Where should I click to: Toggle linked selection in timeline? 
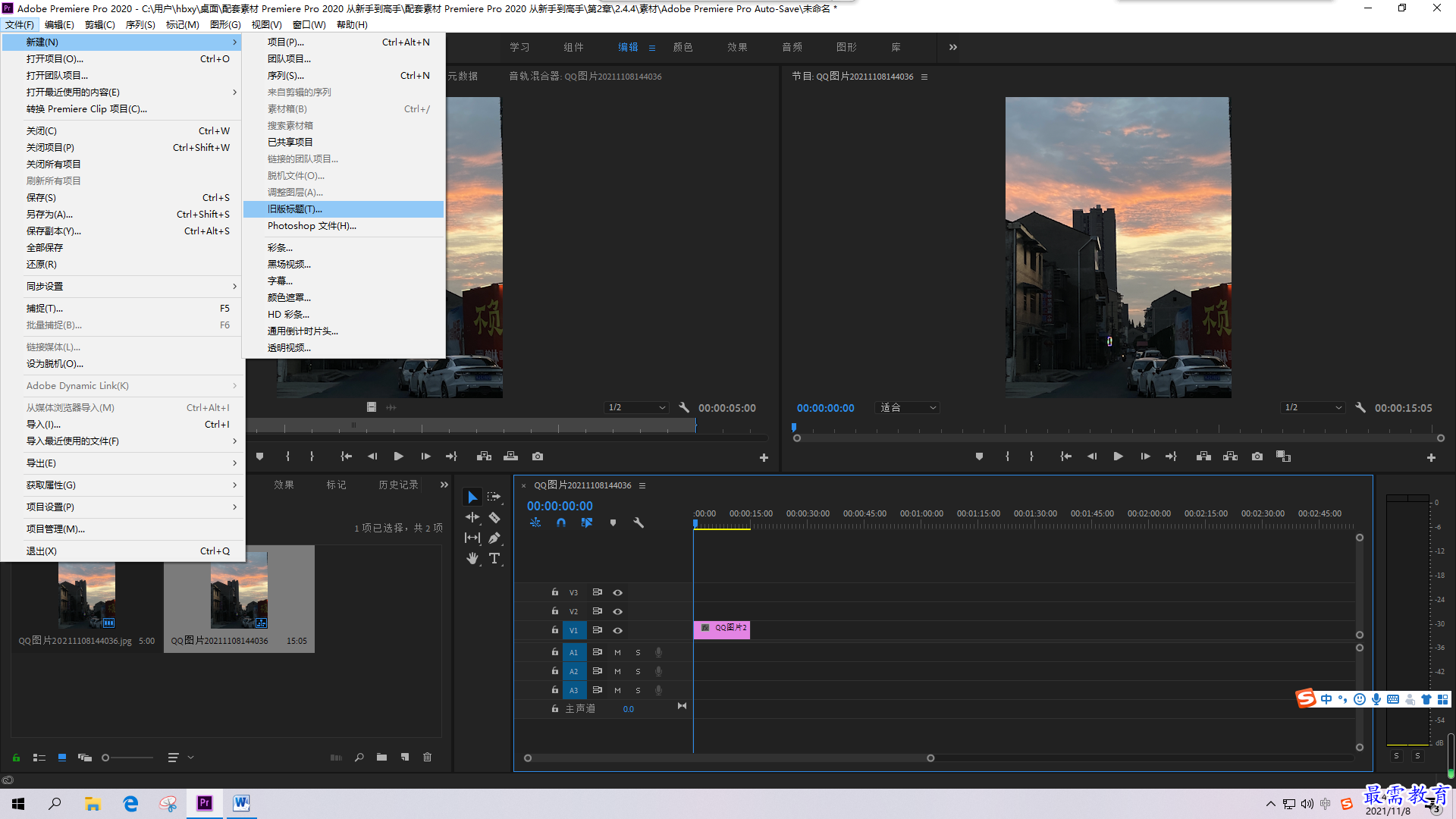pyautogui.click(x=587, y=522)
